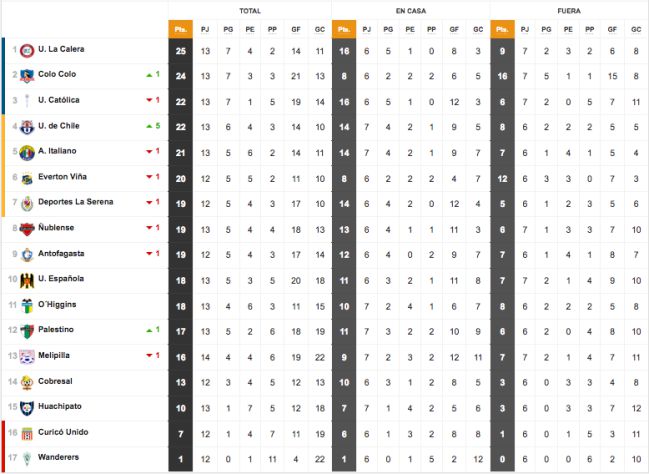Viewport: 649px width, 474px height.
Task: Open the Huachipato team link
Action: (x=61, y=407)
